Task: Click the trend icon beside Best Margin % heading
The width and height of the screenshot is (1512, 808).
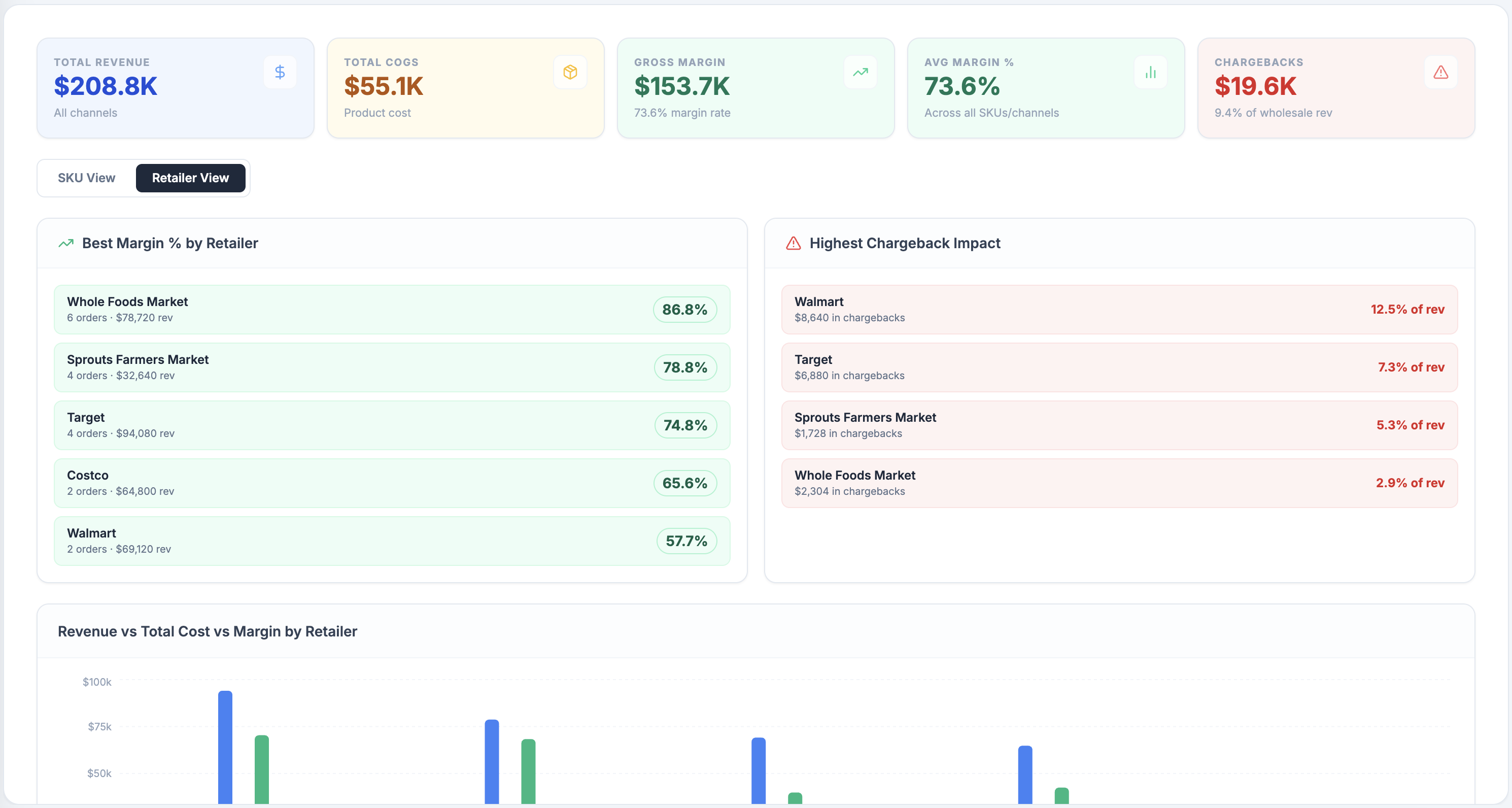Action: click(66, 243)
